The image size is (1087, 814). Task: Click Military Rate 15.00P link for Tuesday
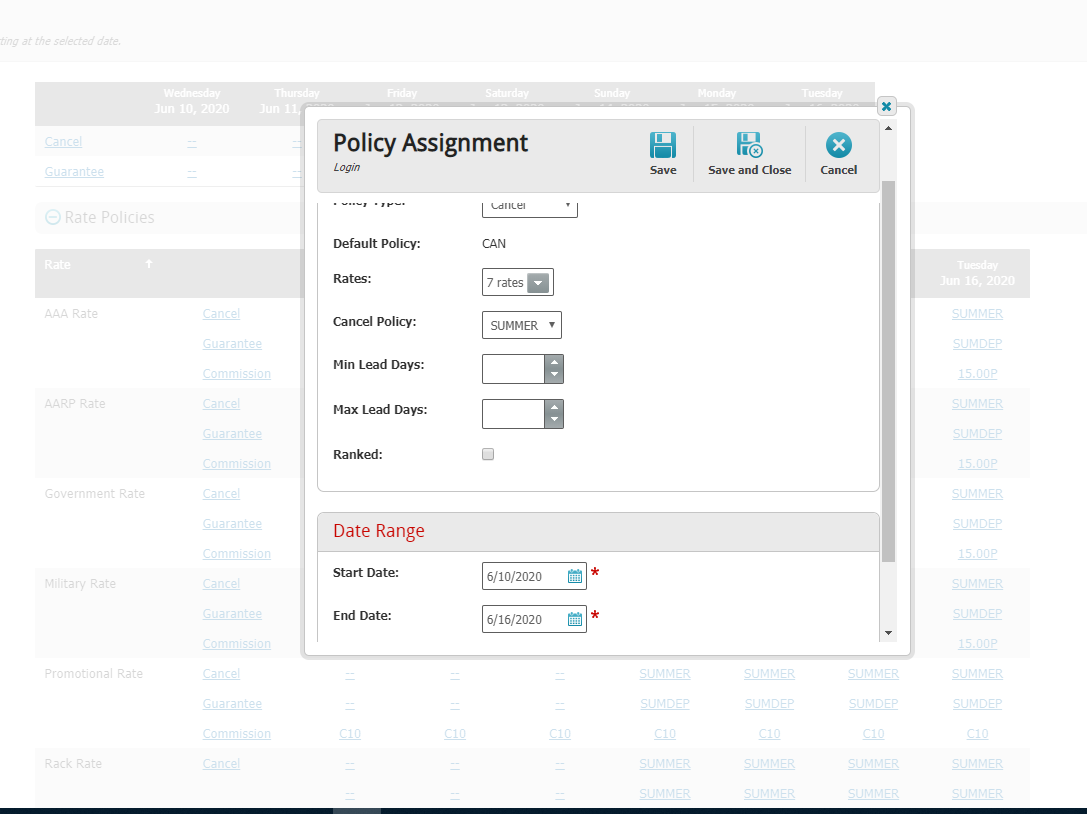click(x=977, y=643)
